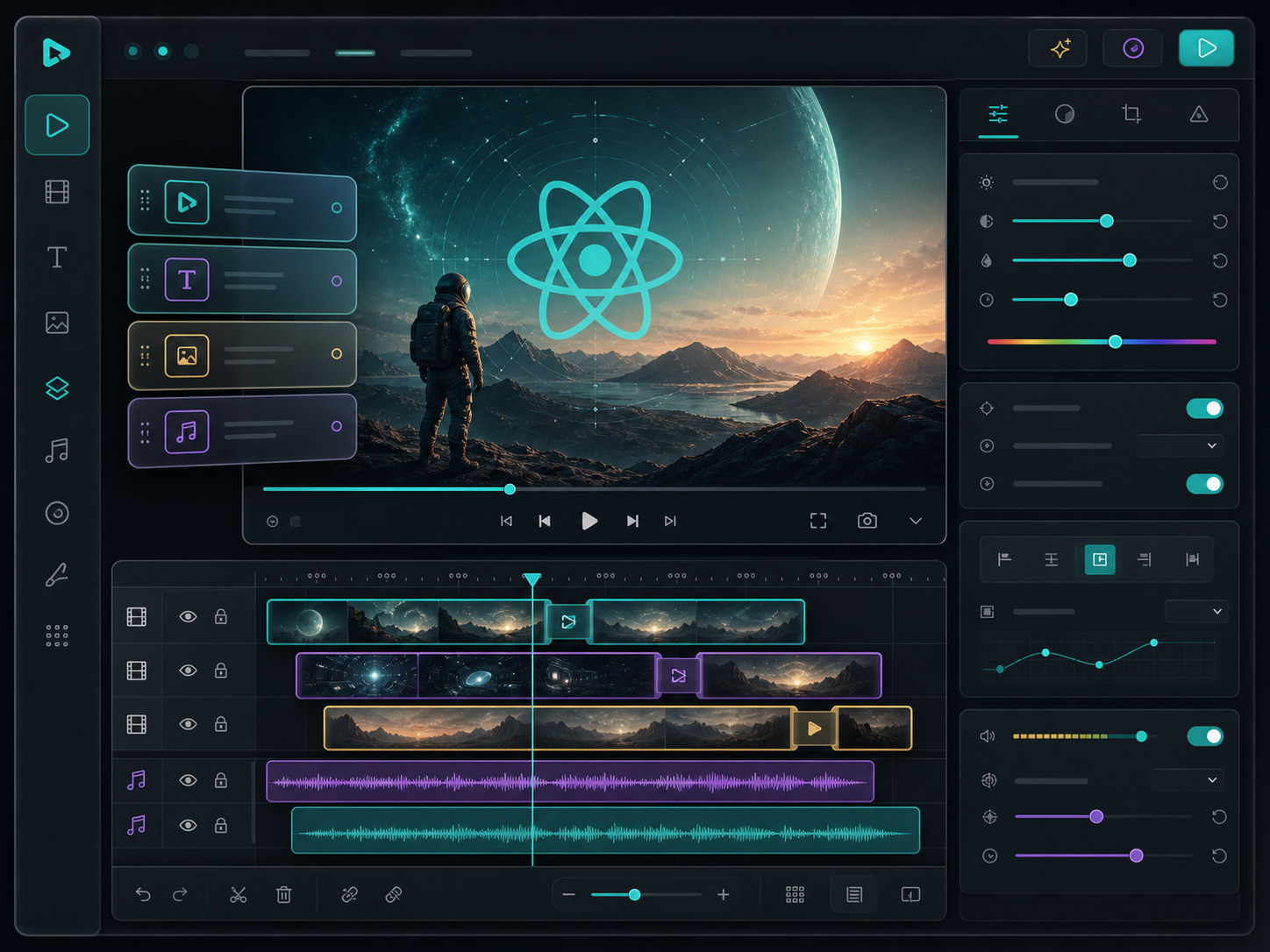Select the brush tool in left sidebar
This screenshot has width=1270, height=952.
57,575
